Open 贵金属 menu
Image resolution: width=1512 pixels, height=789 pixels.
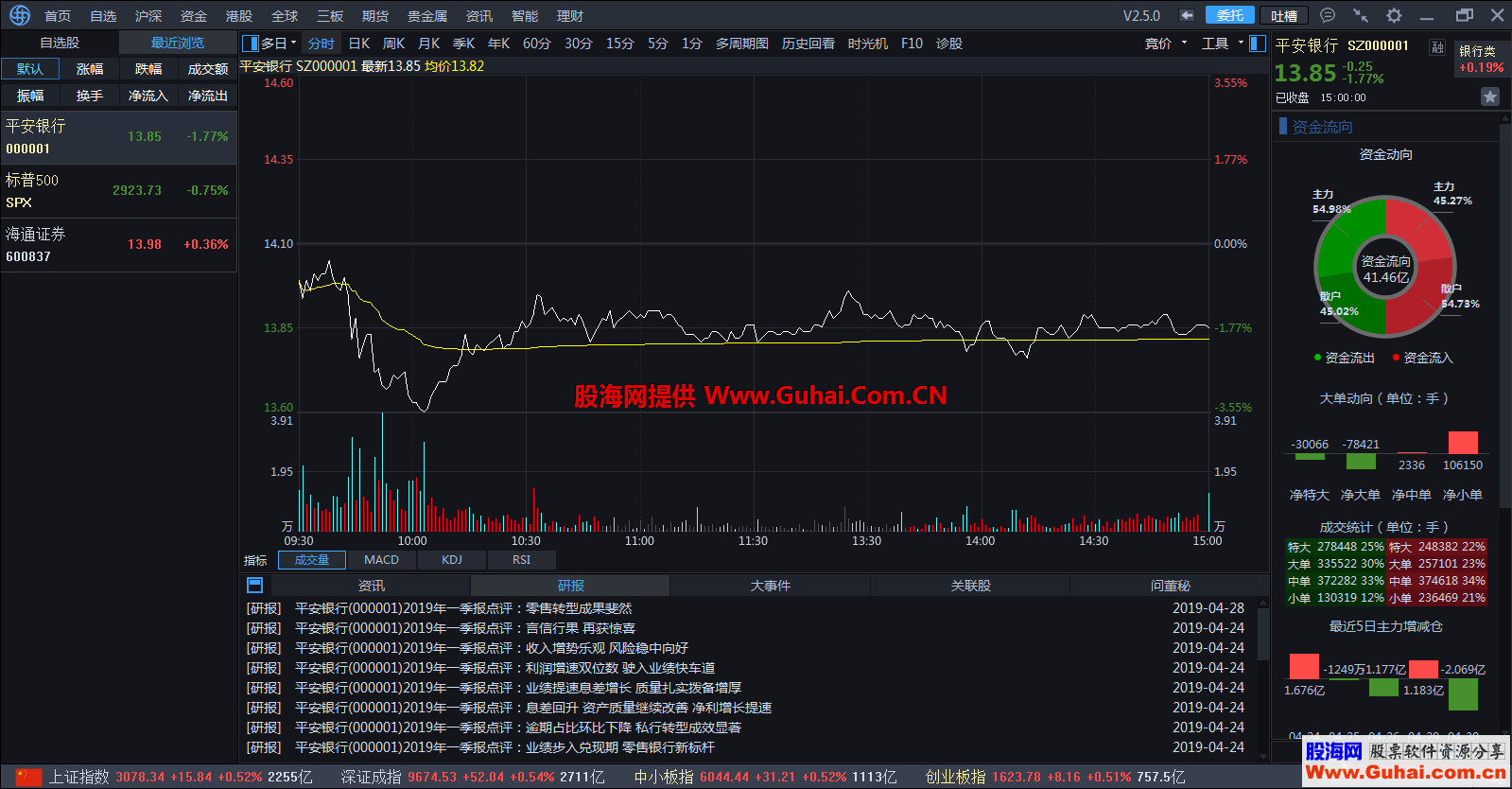[x=427, y=16]
